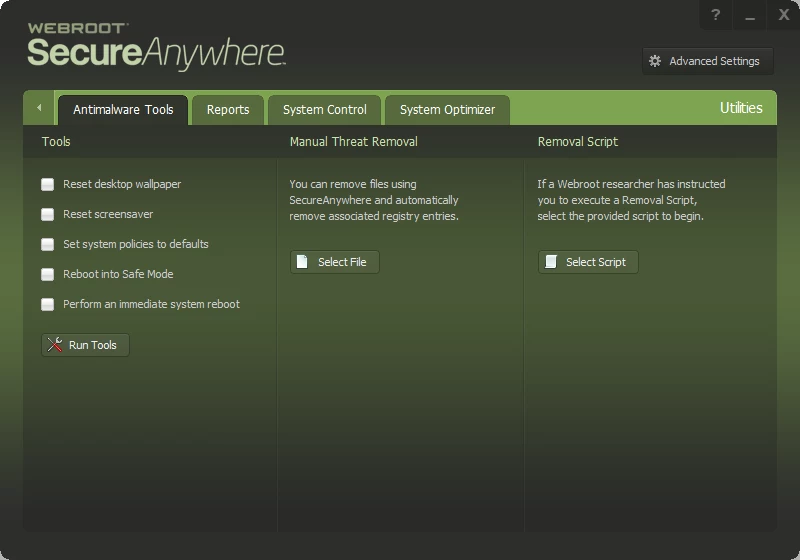
Task: Click the Select File button label
Action: point(342,262)
